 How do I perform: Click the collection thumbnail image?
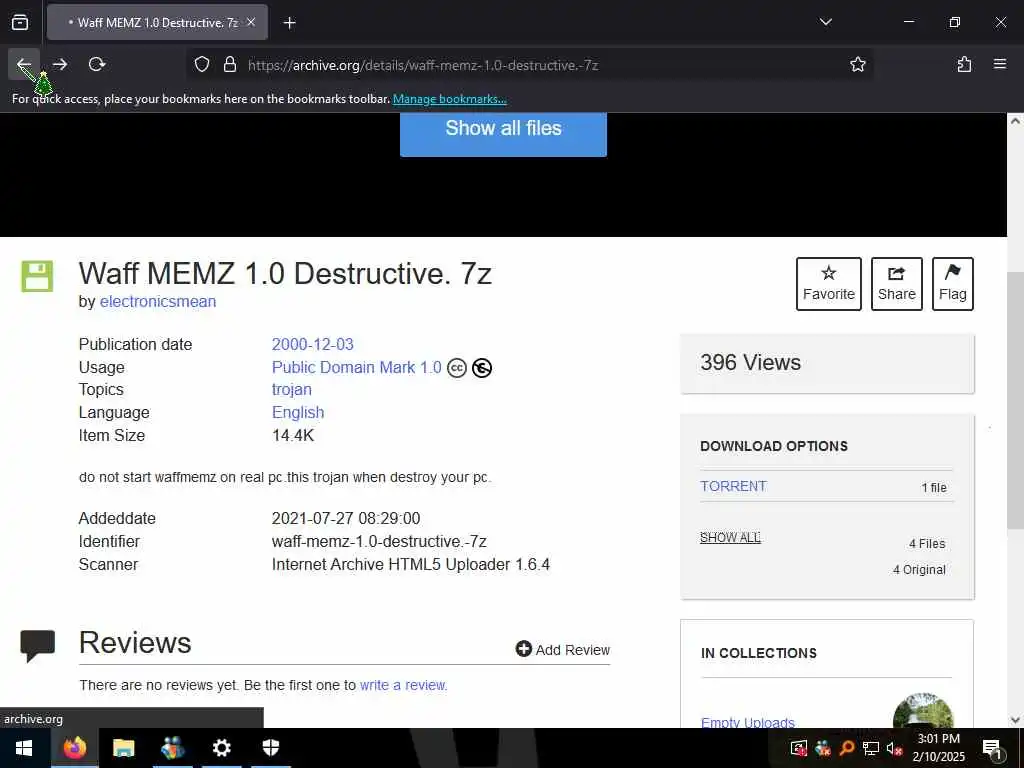[x=922, y=711]
